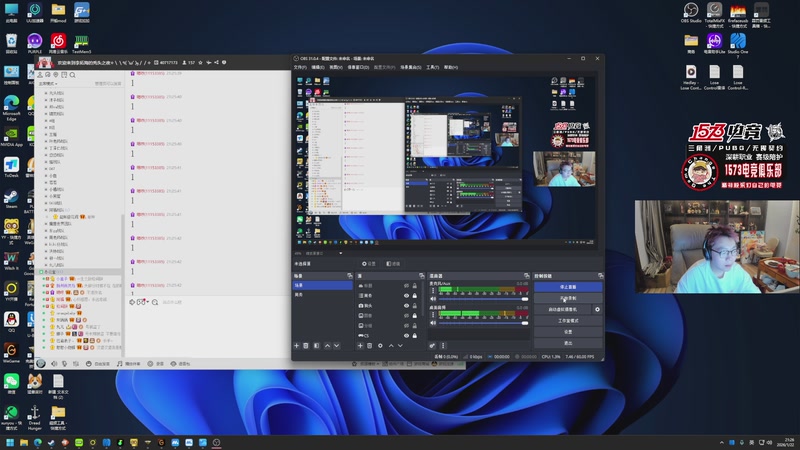Remove the selected source with trash icon
The image size is (800, 450).
(370, 345)
